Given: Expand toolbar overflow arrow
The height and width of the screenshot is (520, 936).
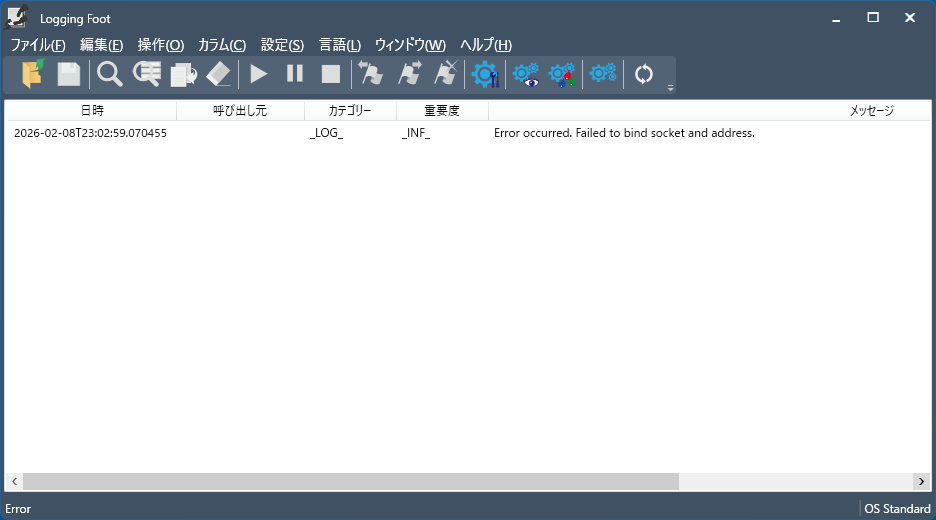Looking at the screenshot, I should click(670, 88).
